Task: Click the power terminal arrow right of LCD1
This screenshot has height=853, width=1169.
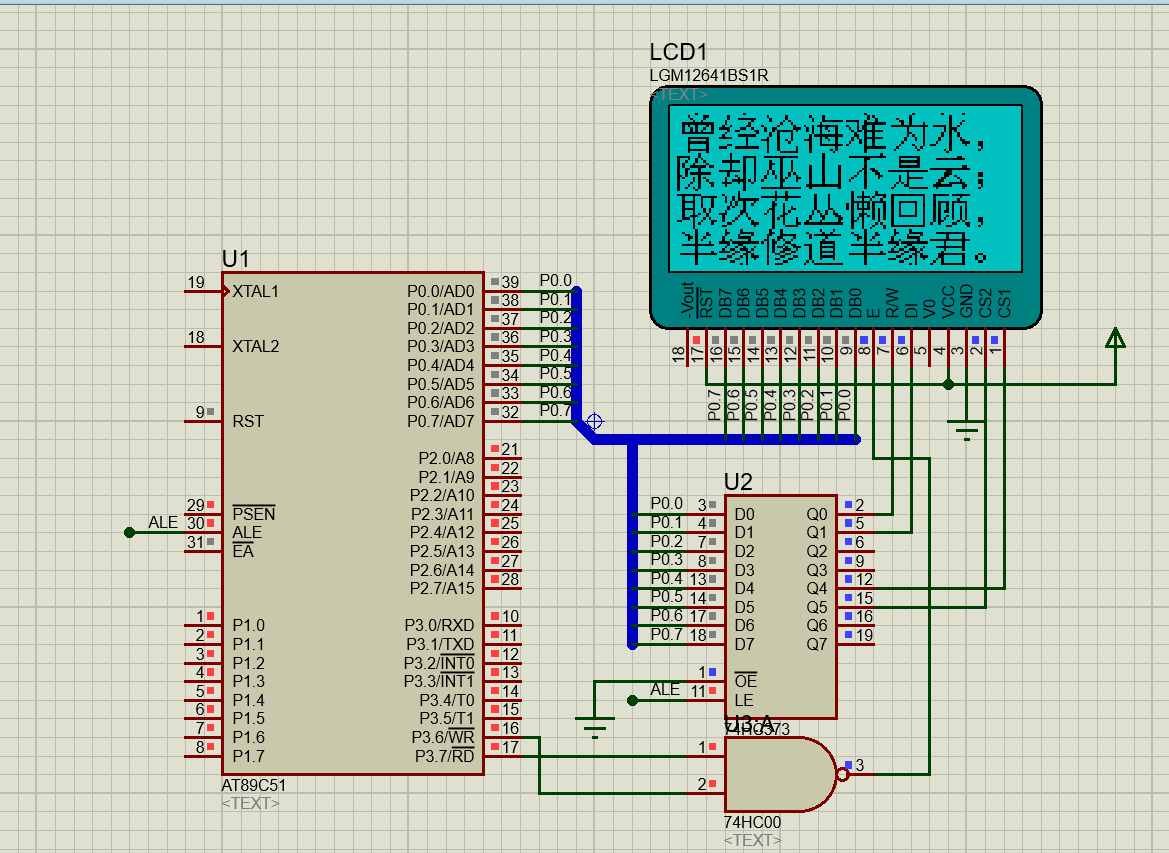Action: click(1115, 339)
